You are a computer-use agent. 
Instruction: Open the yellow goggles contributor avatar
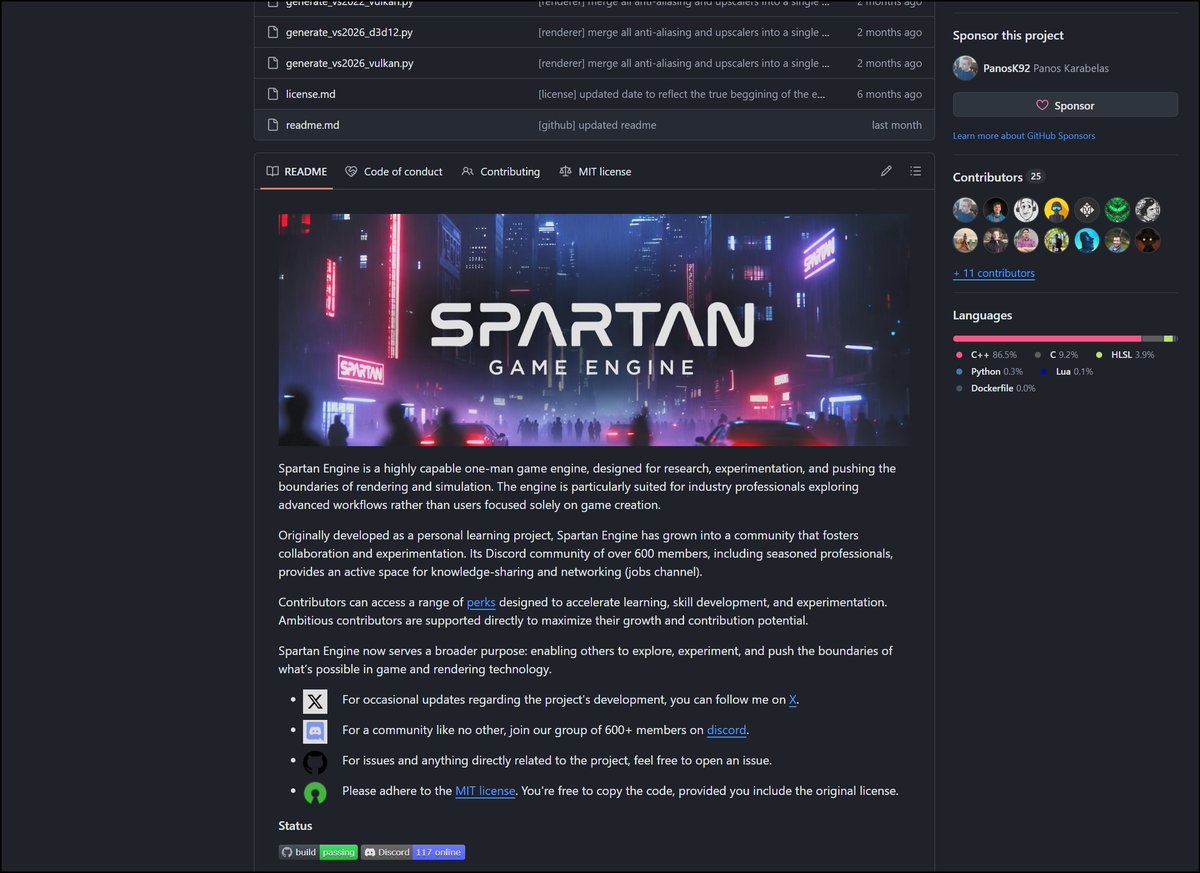coord(1056,209)
